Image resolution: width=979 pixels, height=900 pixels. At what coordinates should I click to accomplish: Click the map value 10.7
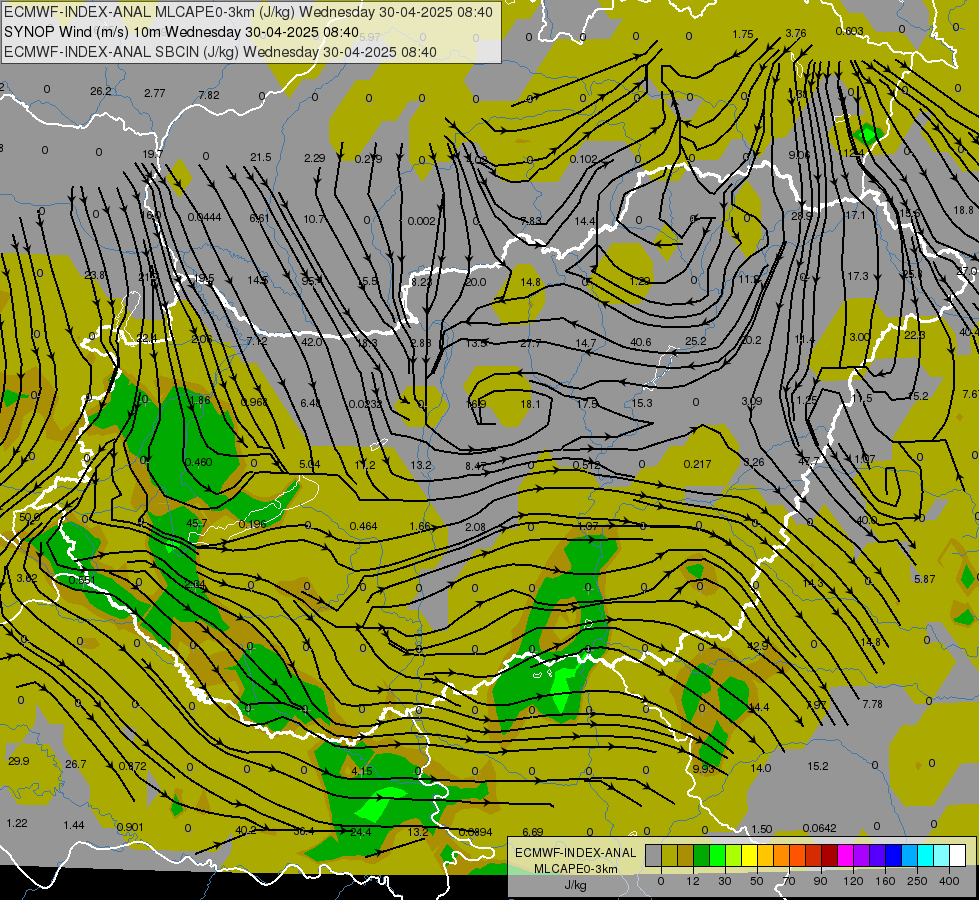point(314,219)
